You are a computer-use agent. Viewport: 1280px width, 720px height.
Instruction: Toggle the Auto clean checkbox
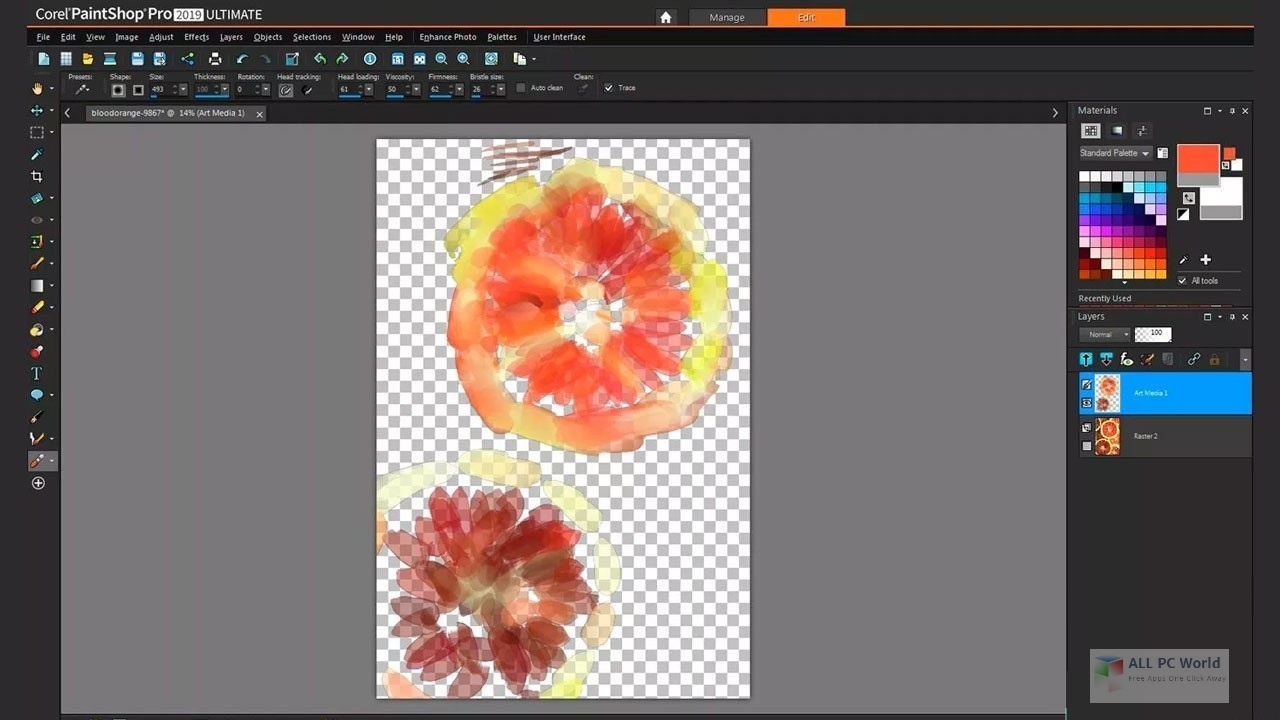click(521, 88)
